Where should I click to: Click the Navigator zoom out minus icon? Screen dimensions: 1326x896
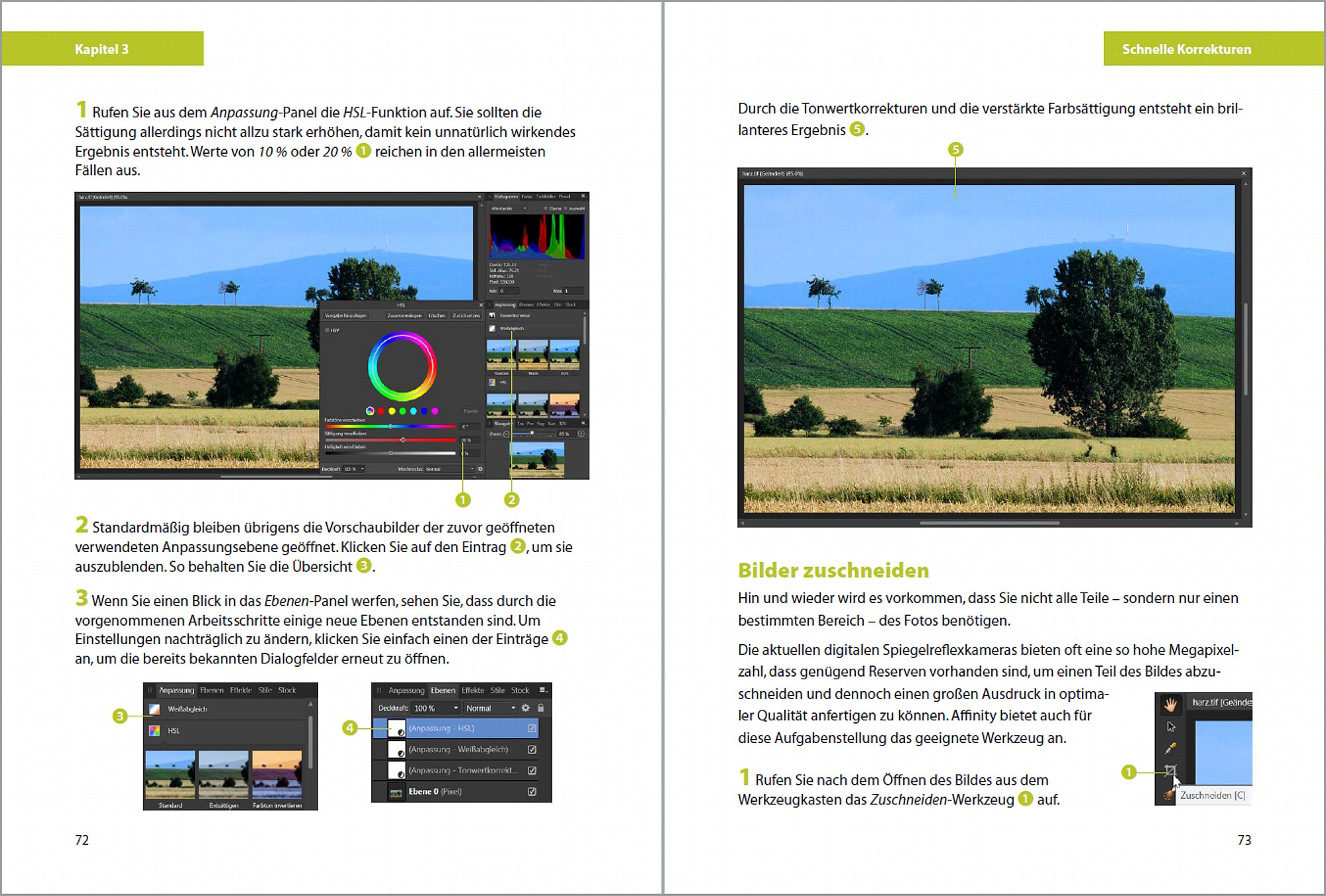point(507,434)
